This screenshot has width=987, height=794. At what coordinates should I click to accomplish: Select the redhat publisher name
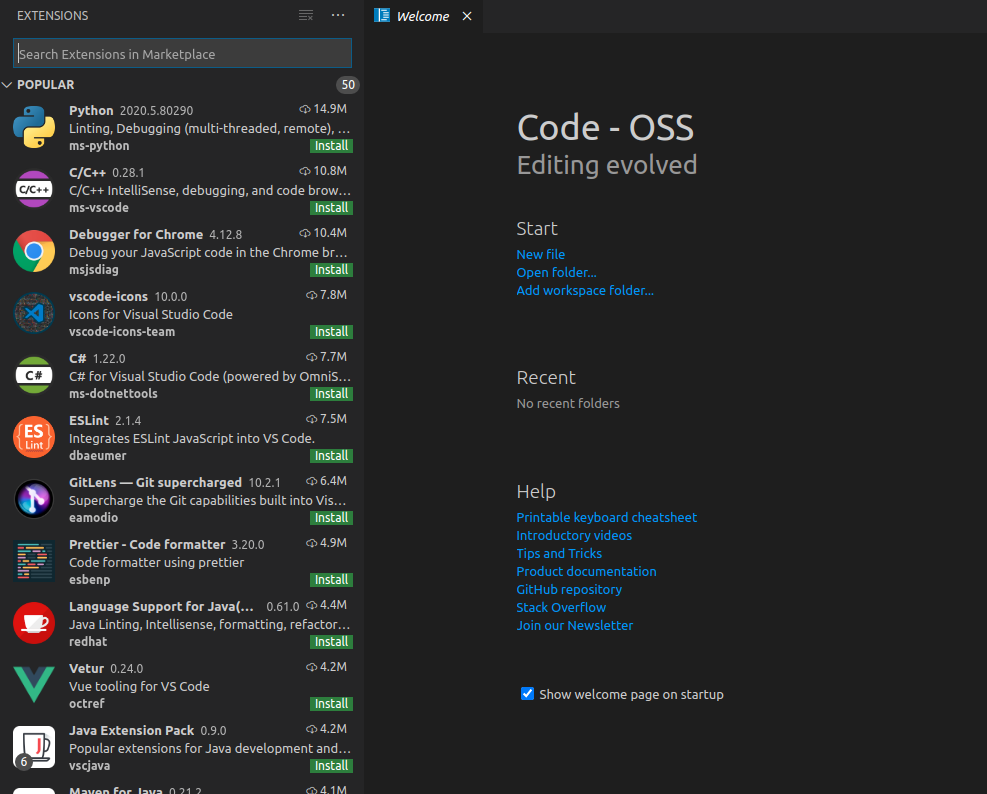[88, 642]
